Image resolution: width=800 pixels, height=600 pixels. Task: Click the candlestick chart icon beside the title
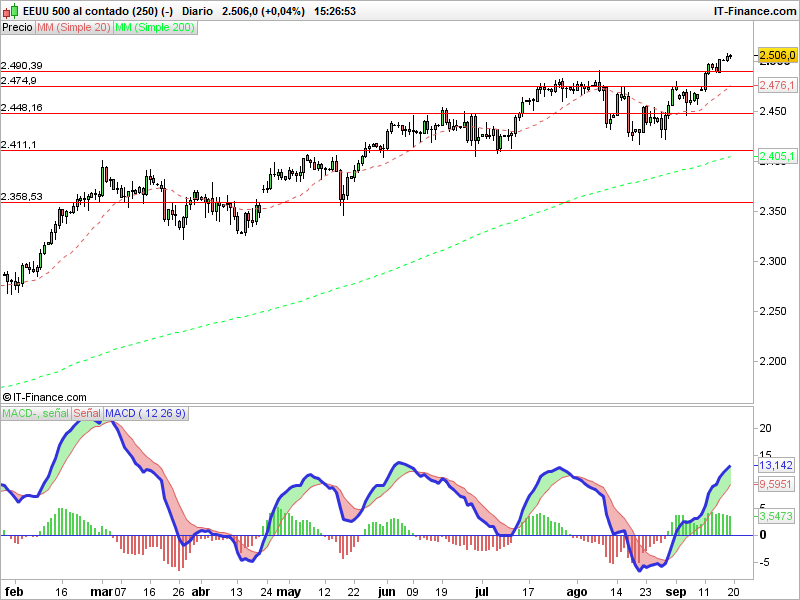pos(11,11)
